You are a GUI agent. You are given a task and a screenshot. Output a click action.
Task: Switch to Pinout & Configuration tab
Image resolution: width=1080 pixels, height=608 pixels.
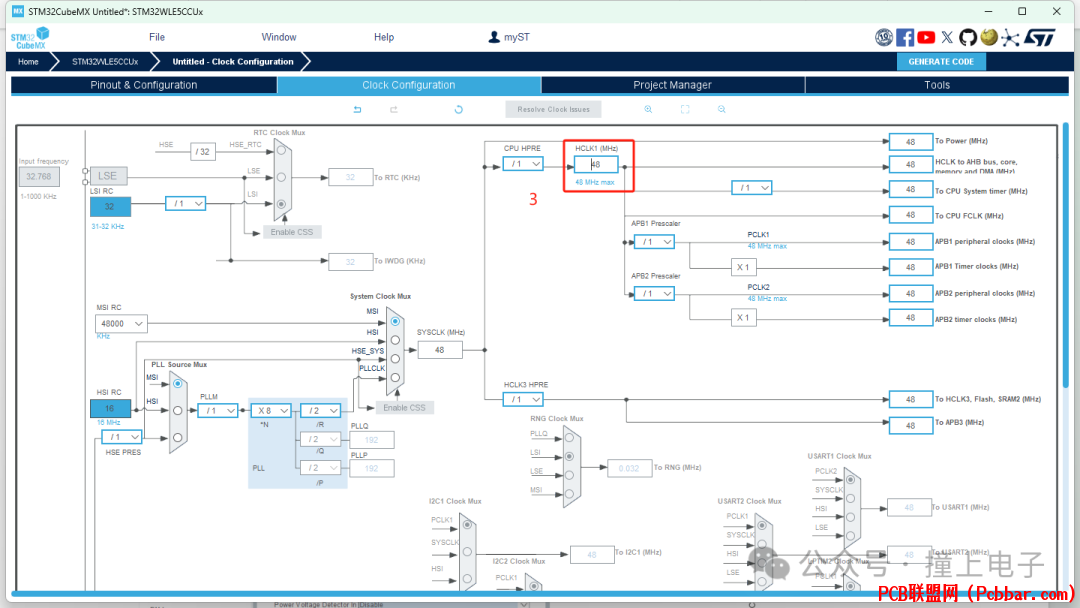tap(144, 85)
